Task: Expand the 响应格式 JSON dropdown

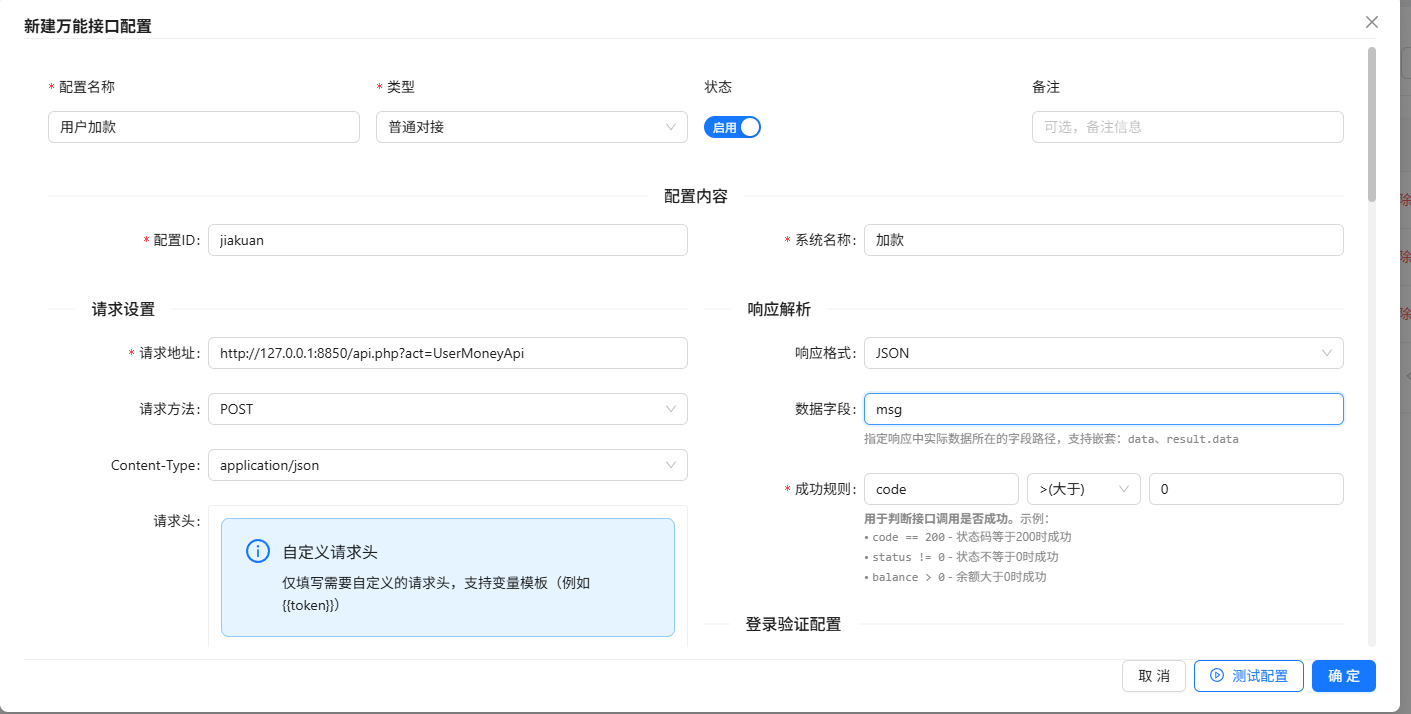Action: click(1103, 353)
